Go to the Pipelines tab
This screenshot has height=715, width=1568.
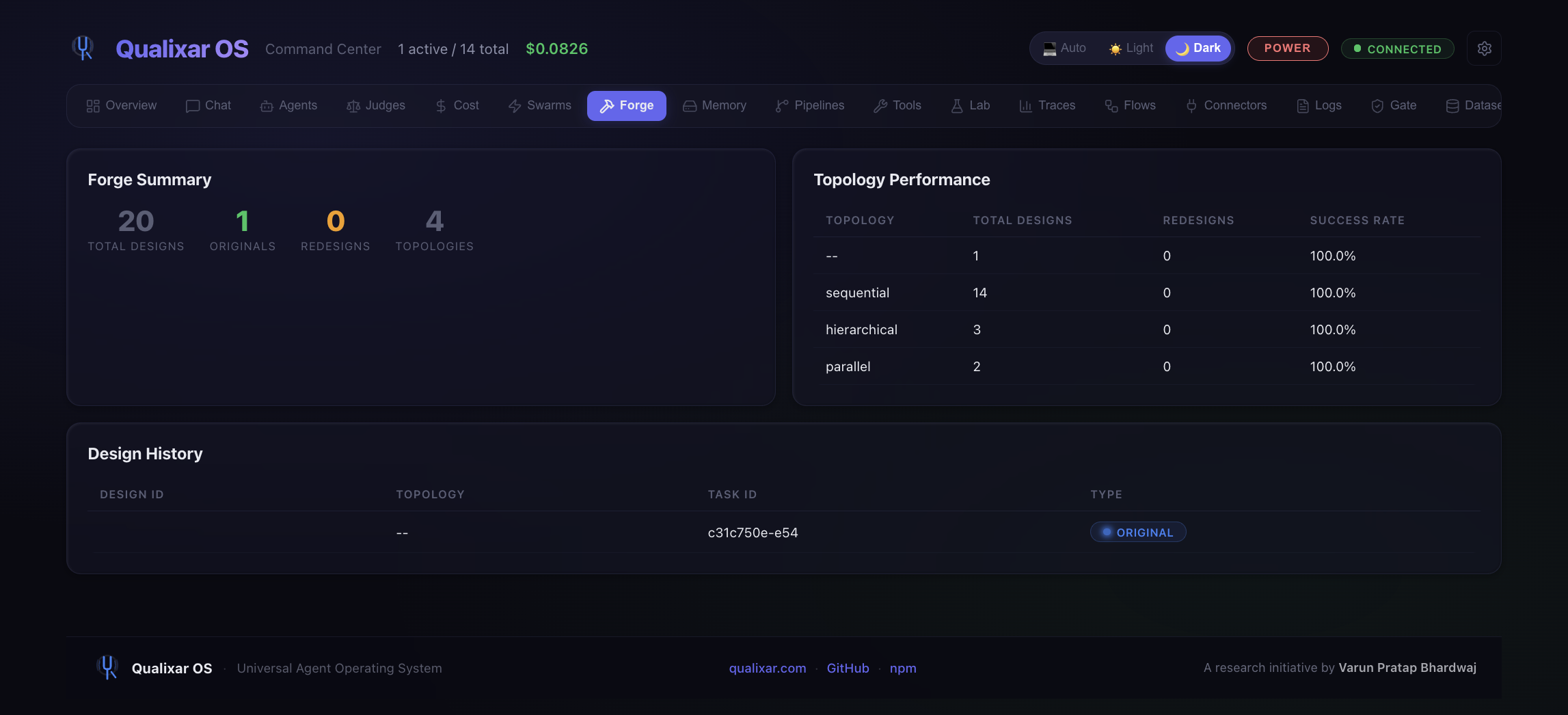point(810,106)
